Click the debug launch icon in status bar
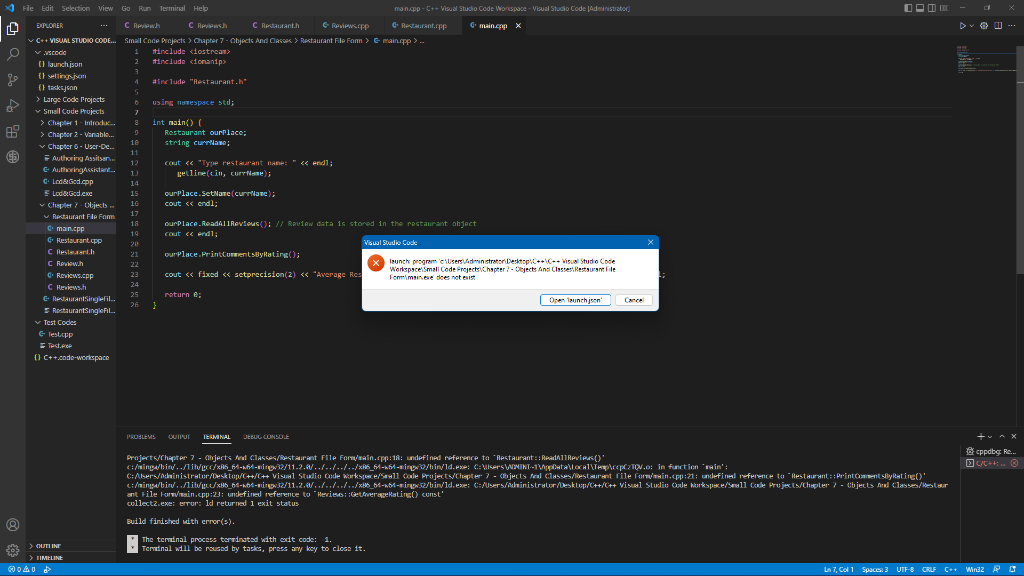 point(47,569)
